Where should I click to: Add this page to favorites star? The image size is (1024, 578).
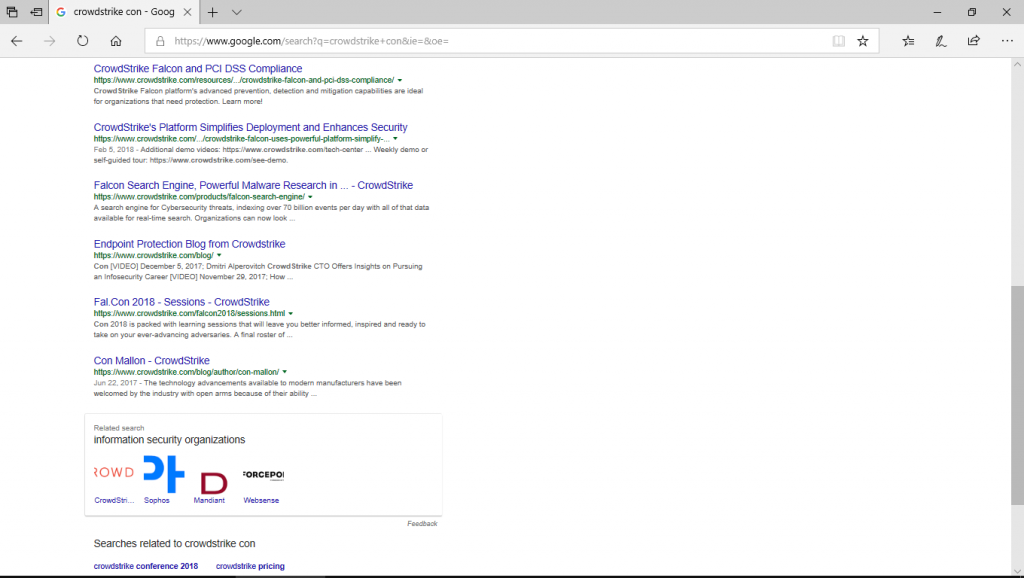(863, 41)
